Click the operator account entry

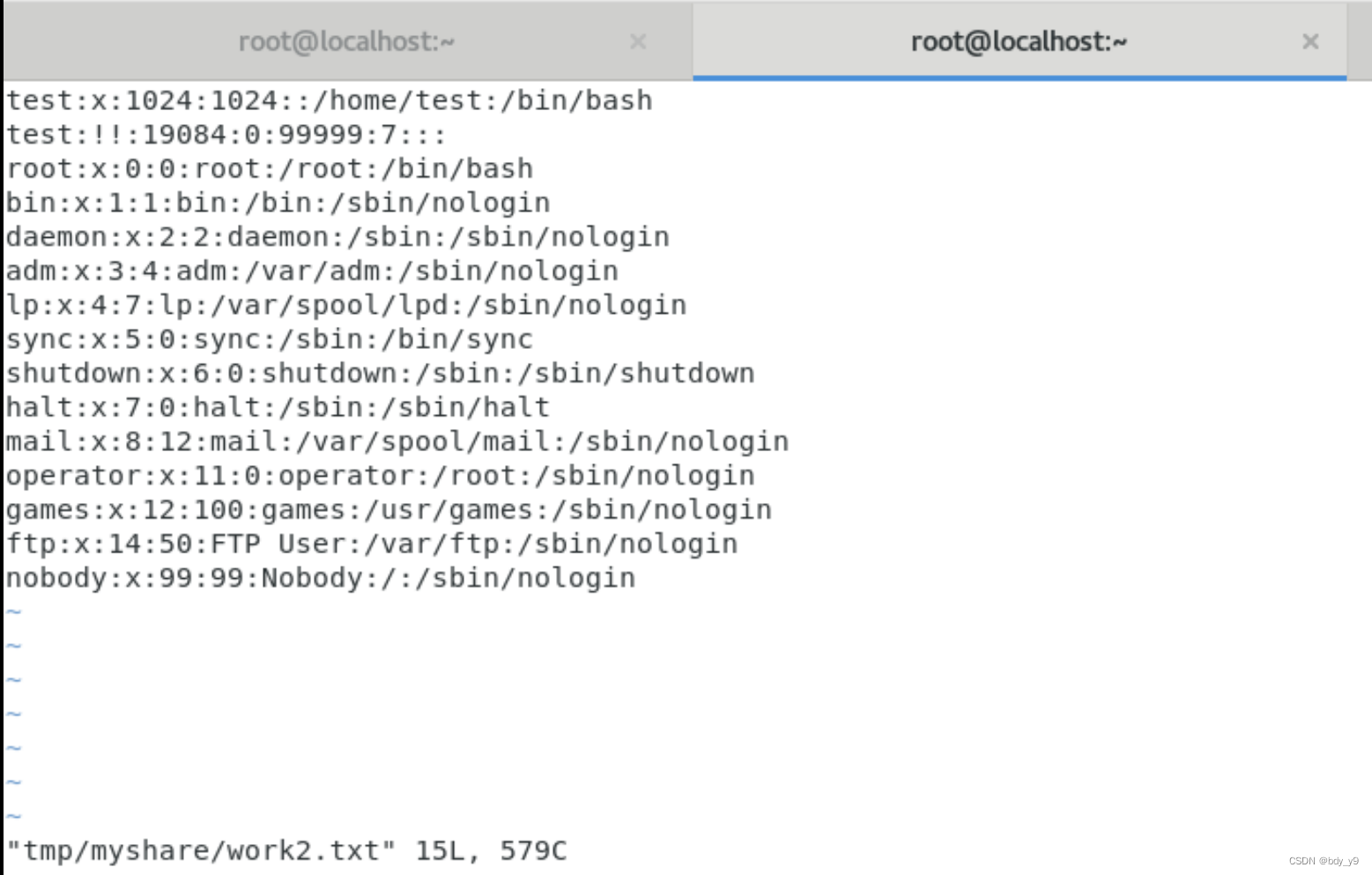point(379,475)
